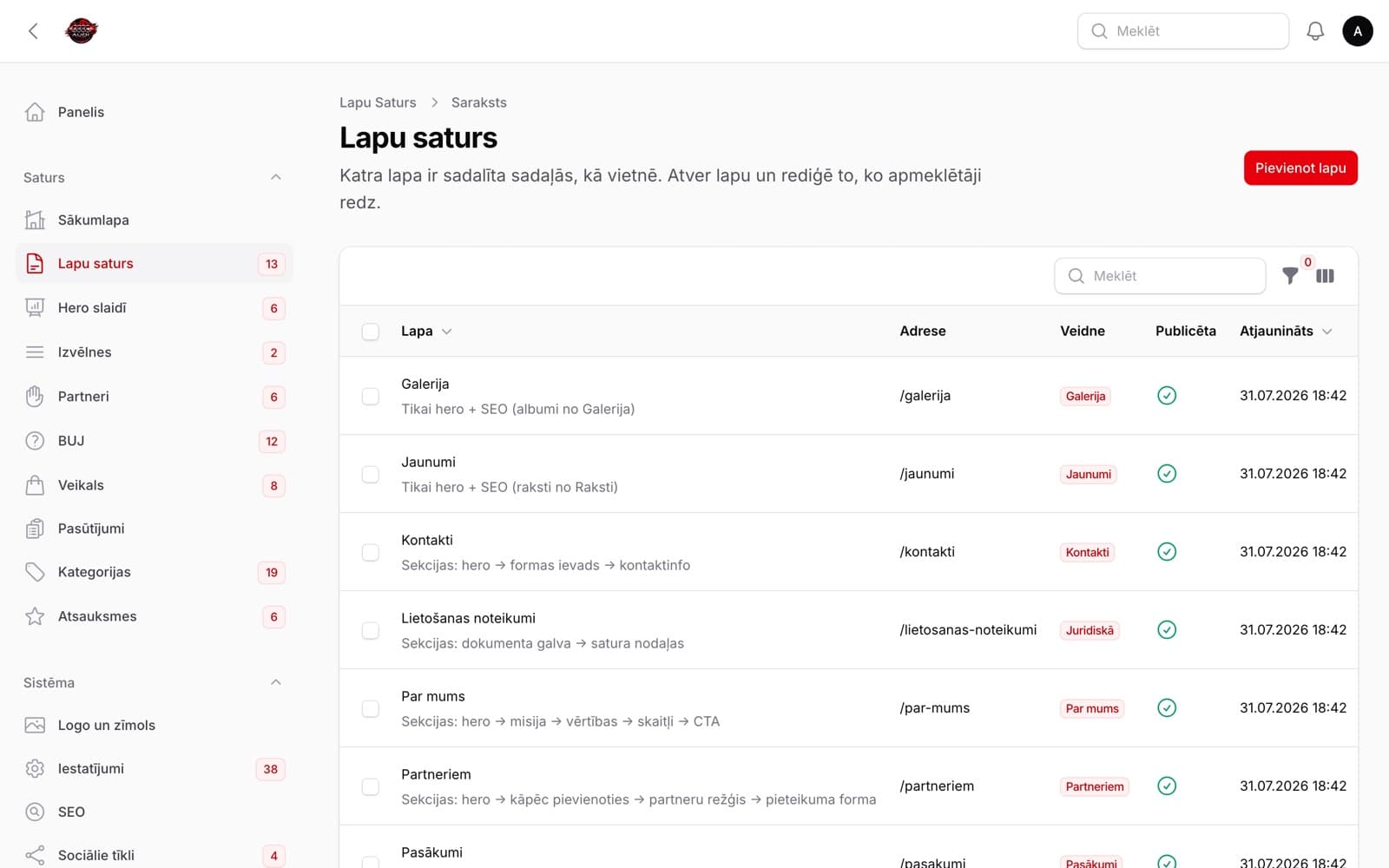Open the Galerija page row
Screen dimensions: 1389x868
(848, 396)
